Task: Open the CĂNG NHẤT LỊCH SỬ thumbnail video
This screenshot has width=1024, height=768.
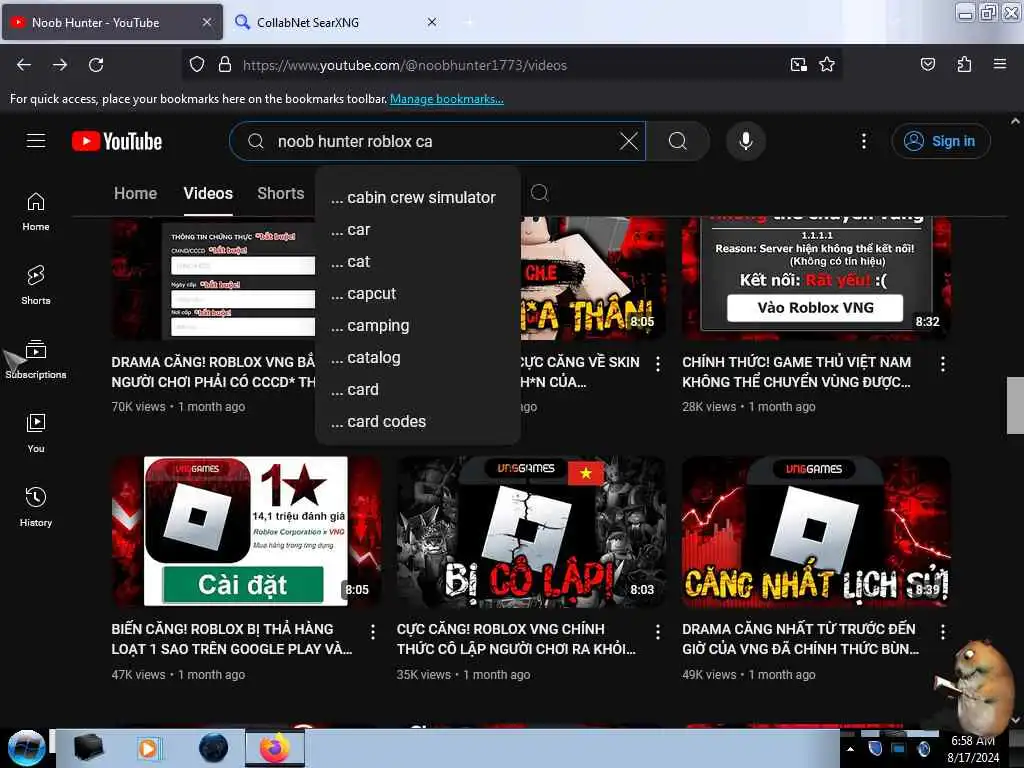Action: pyautogui.click(x=816, y=531)
